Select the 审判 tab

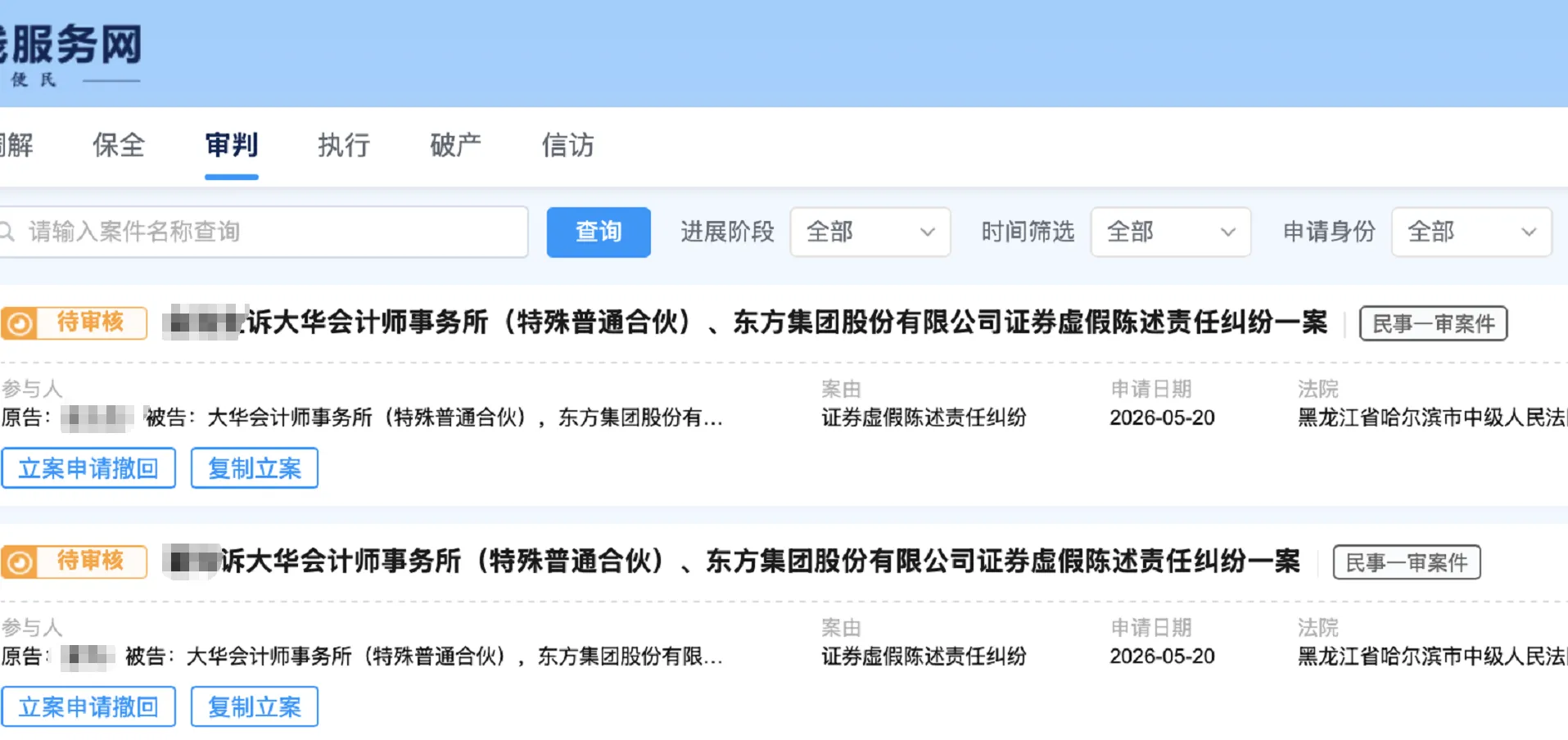pyautogui.click(x=232, y=146)
